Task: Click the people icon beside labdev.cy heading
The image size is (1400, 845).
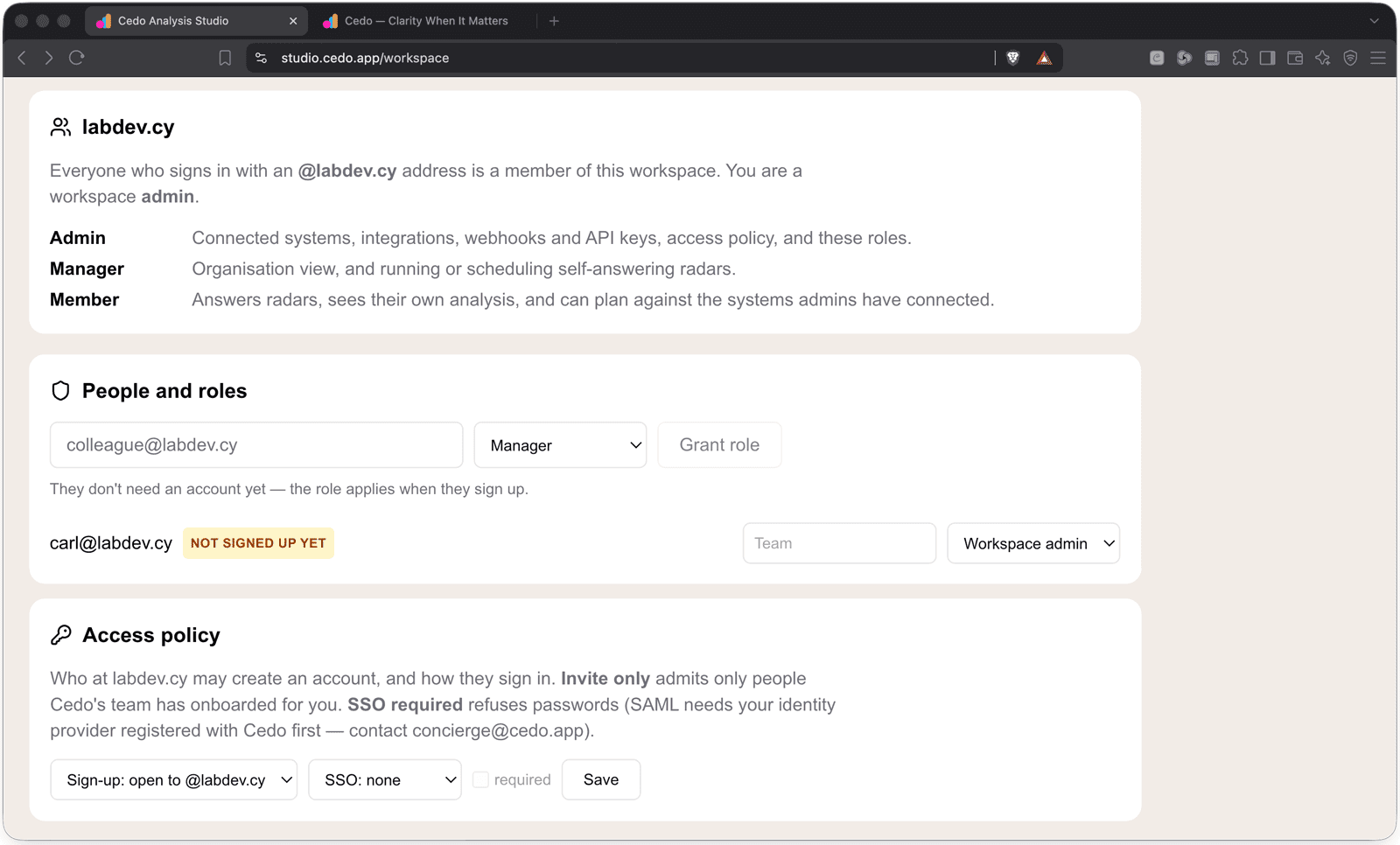Action: coord(60,128)
